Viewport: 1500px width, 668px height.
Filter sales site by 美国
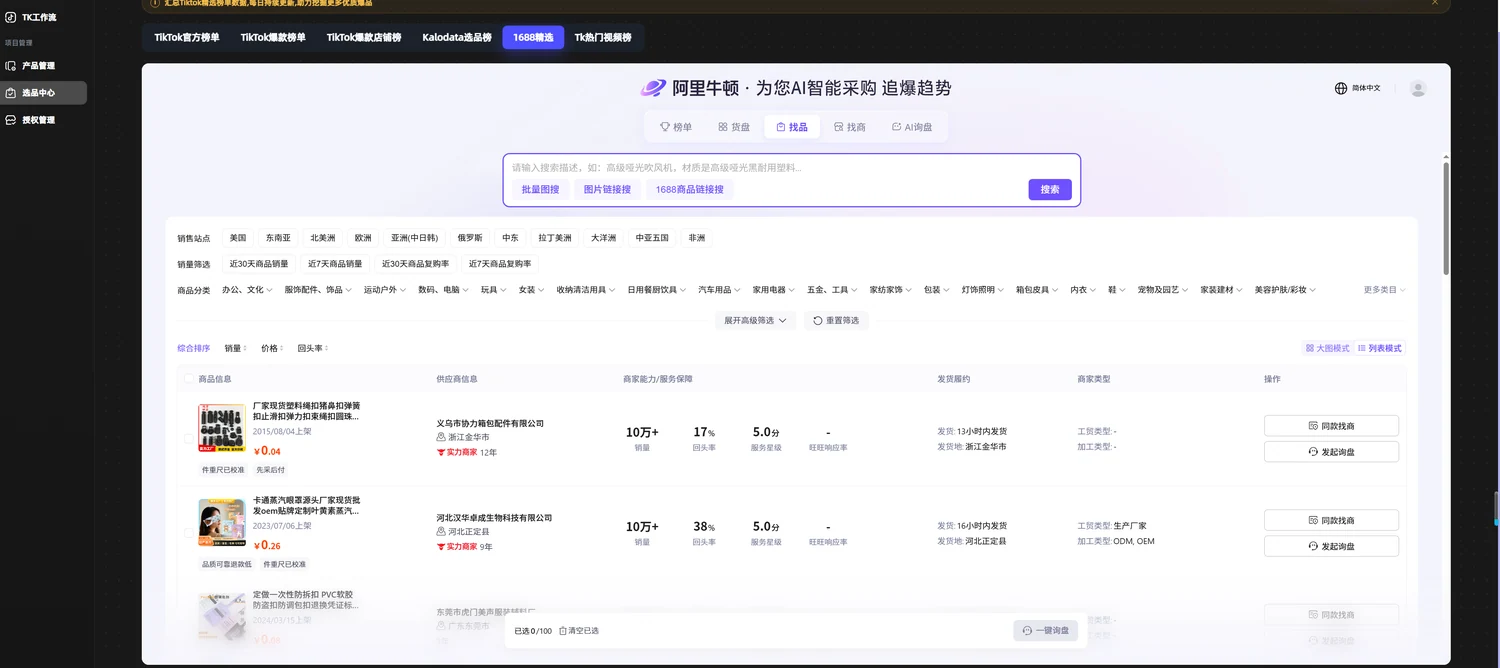(x=238, y=238)
